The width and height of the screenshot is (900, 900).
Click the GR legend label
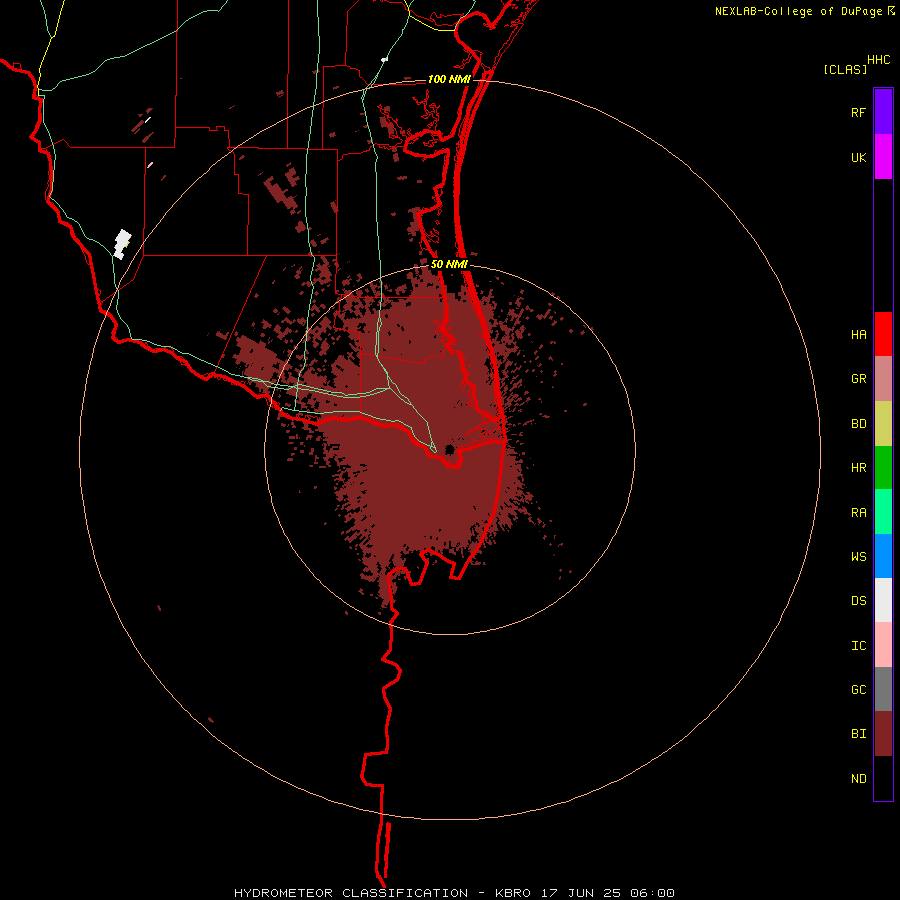click(858, 379)
